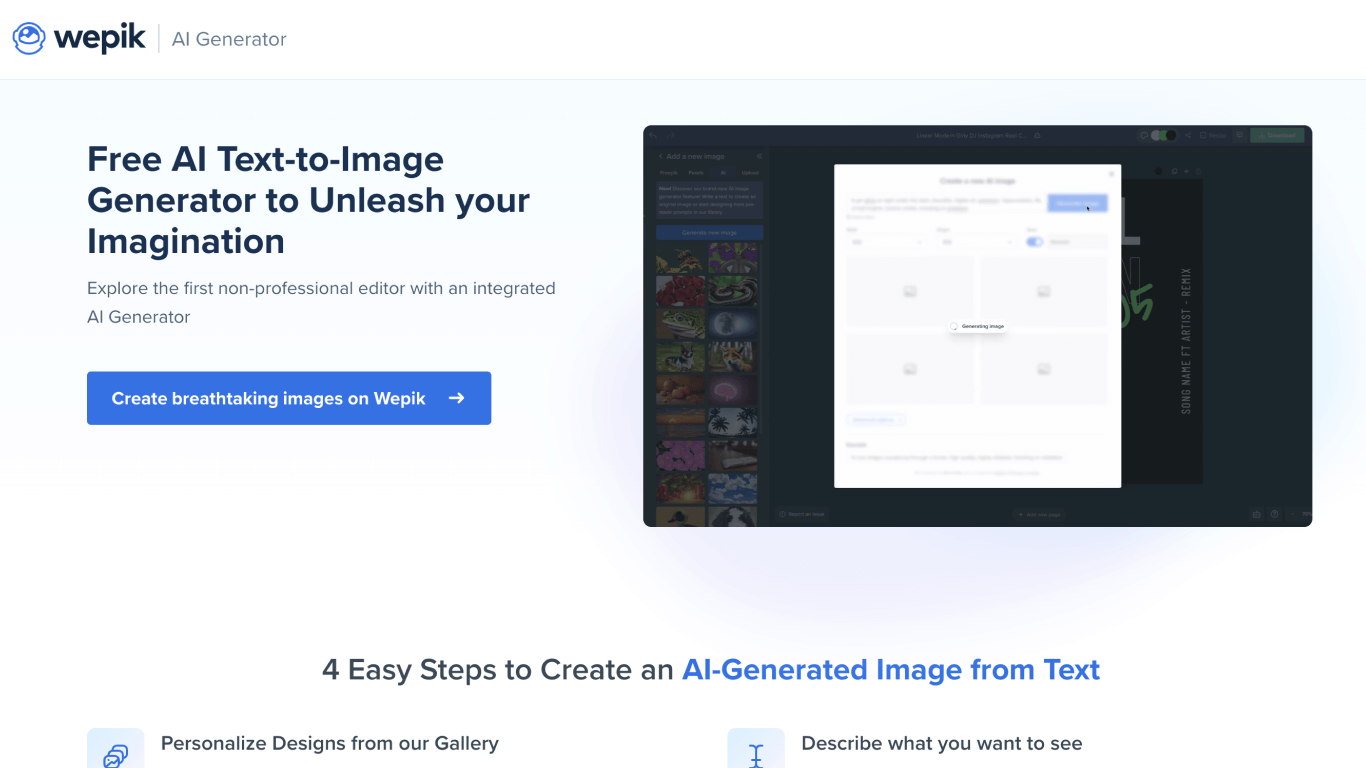
Task: Toggle the dark mode switch in top bar
Action: (x=1162, y=136)
